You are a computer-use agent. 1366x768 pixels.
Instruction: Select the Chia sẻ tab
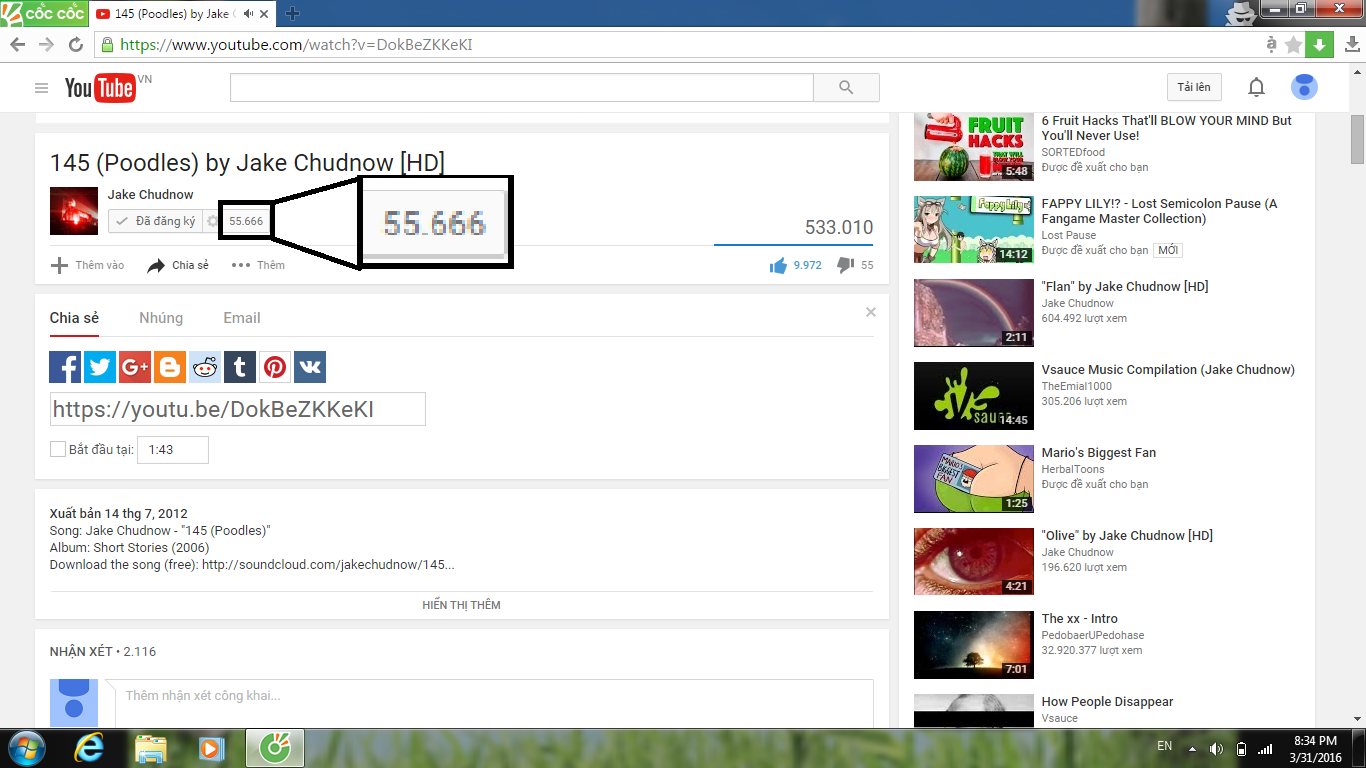[74, 318]
